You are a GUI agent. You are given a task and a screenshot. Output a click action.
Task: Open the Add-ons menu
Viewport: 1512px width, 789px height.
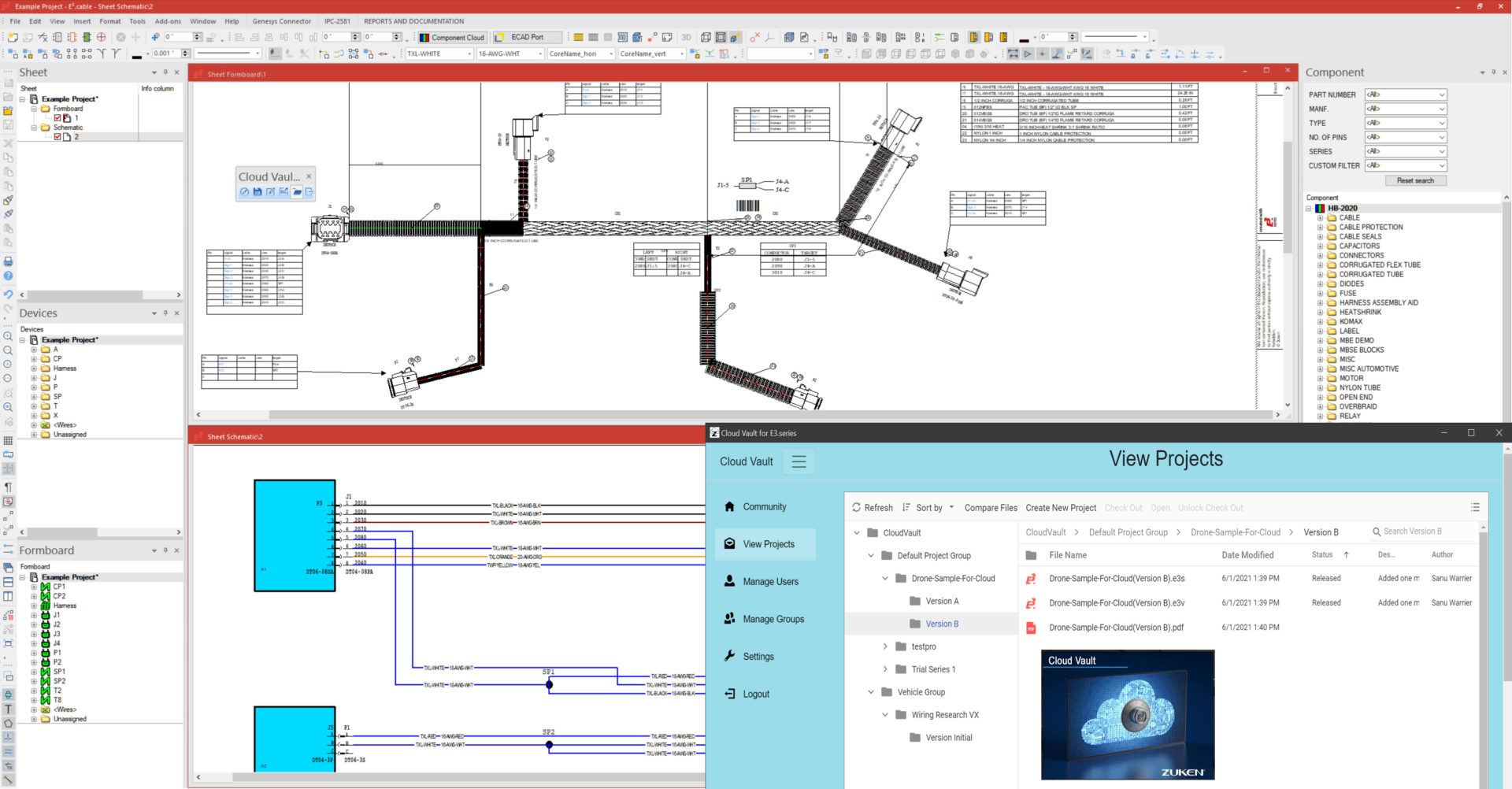tap(168, 21)
